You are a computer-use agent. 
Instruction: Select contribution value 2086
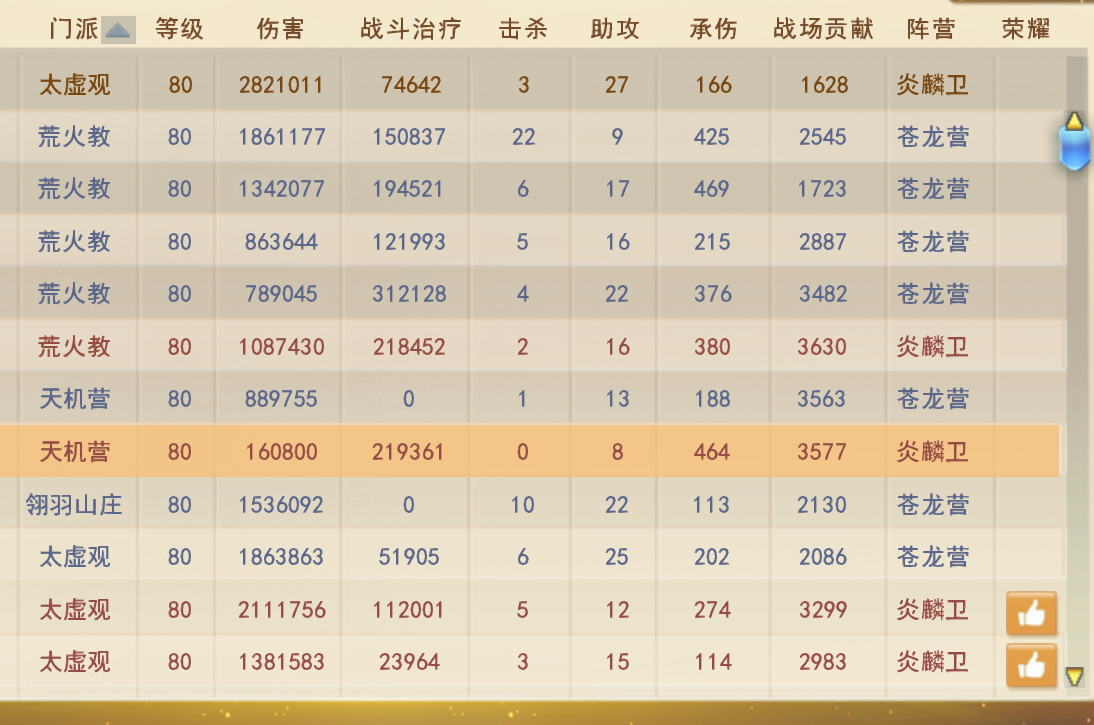[x=823, y=557]
